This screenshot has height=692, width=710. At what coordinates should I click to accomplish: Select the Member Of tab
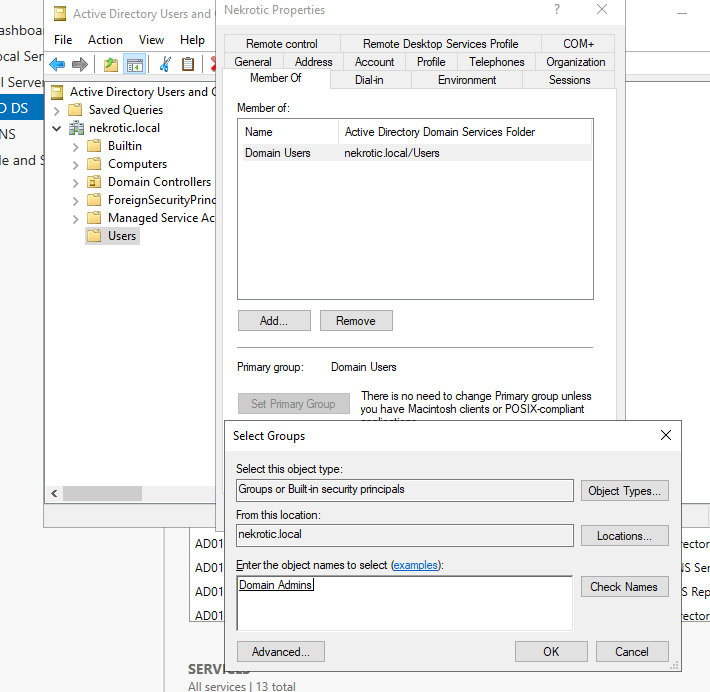tap(276, 78)
